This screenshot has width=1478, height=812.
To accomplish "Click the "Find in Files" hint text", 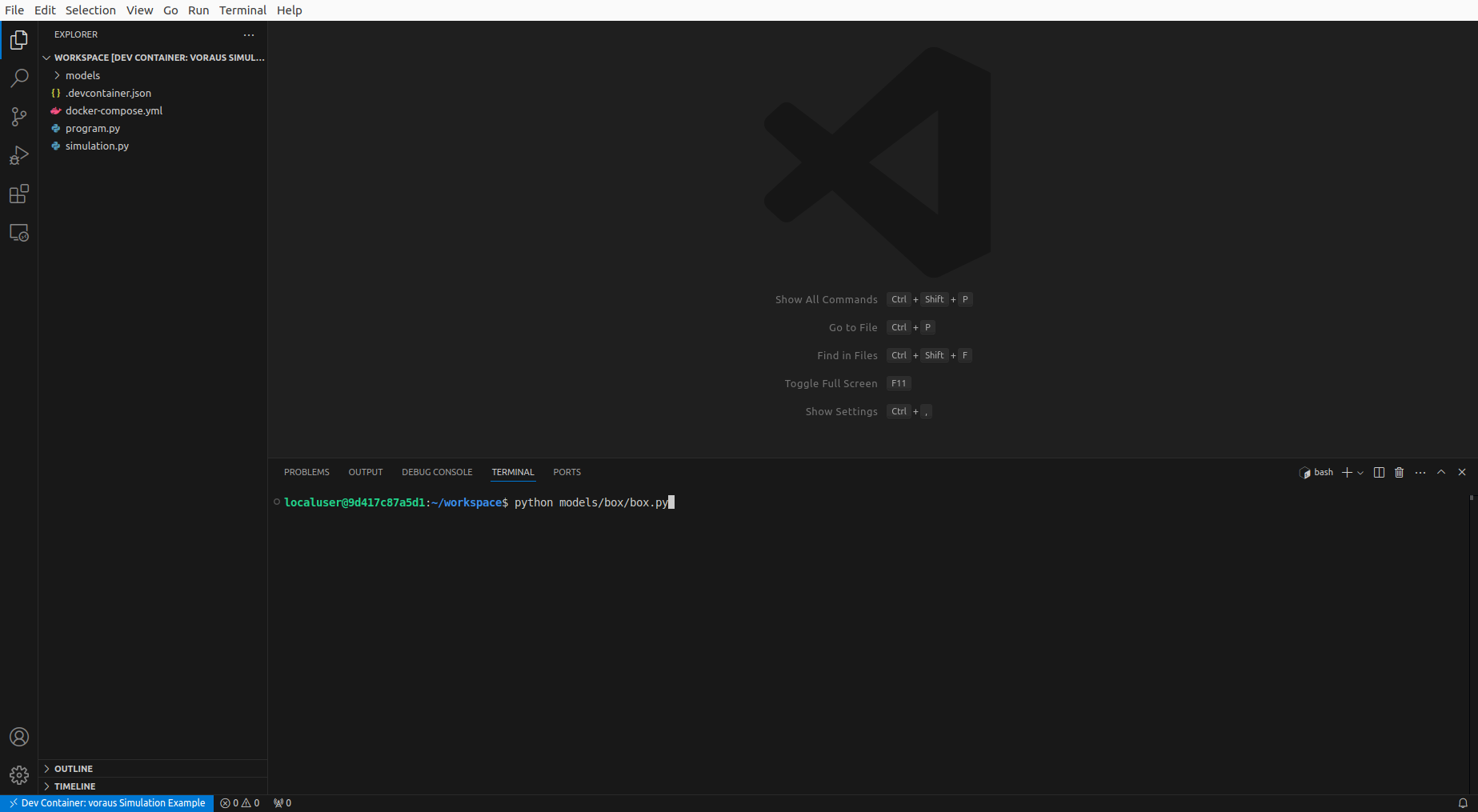I will (847, 356).
